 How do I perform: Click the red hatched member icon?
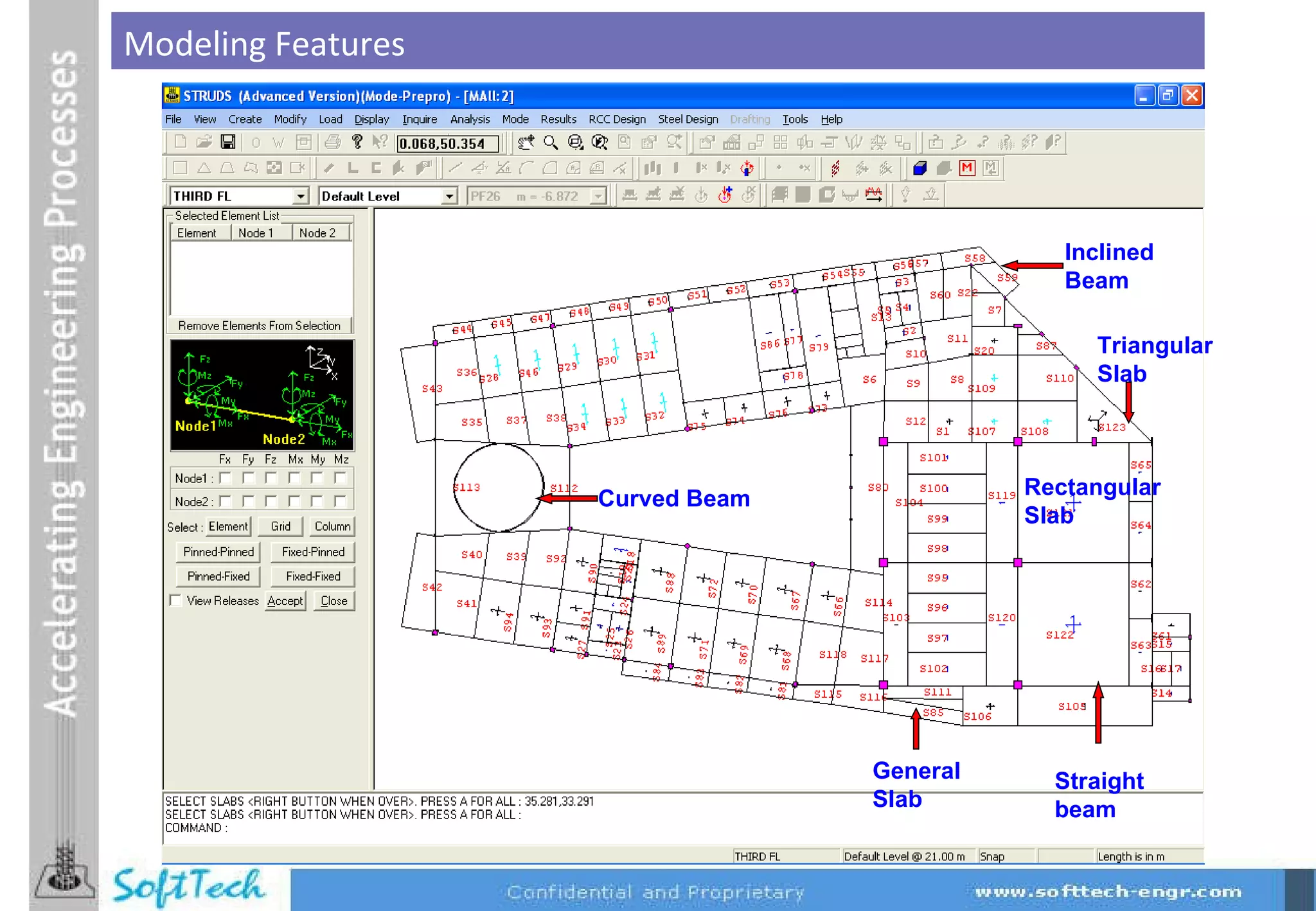(x=835, y=168)
